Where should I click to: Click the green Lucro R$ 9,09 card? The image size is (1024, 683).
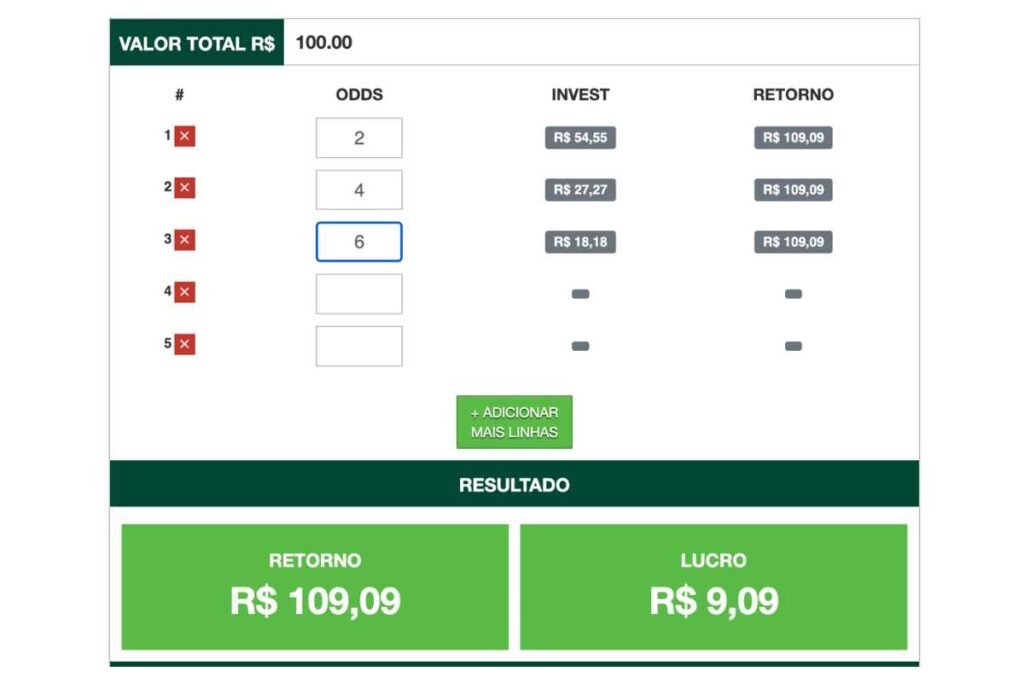[714, 587]
